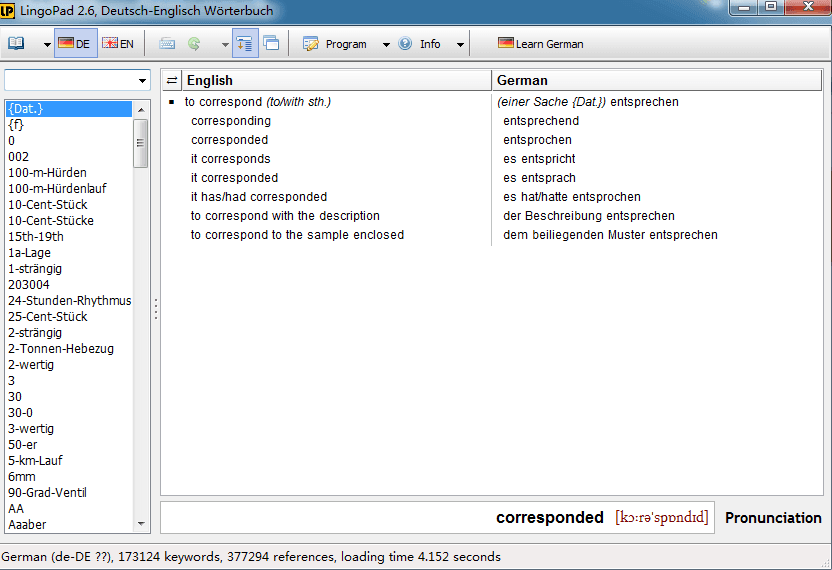Click the English column header
The width and height of the screenshot is (832, 570).
336,80
